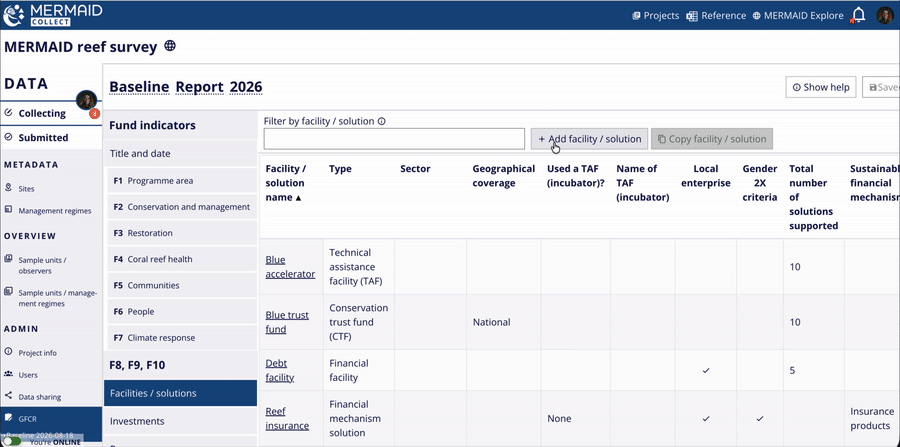Open the Debt facility link
The image size is (900, 447).
(x=280, y=370)
